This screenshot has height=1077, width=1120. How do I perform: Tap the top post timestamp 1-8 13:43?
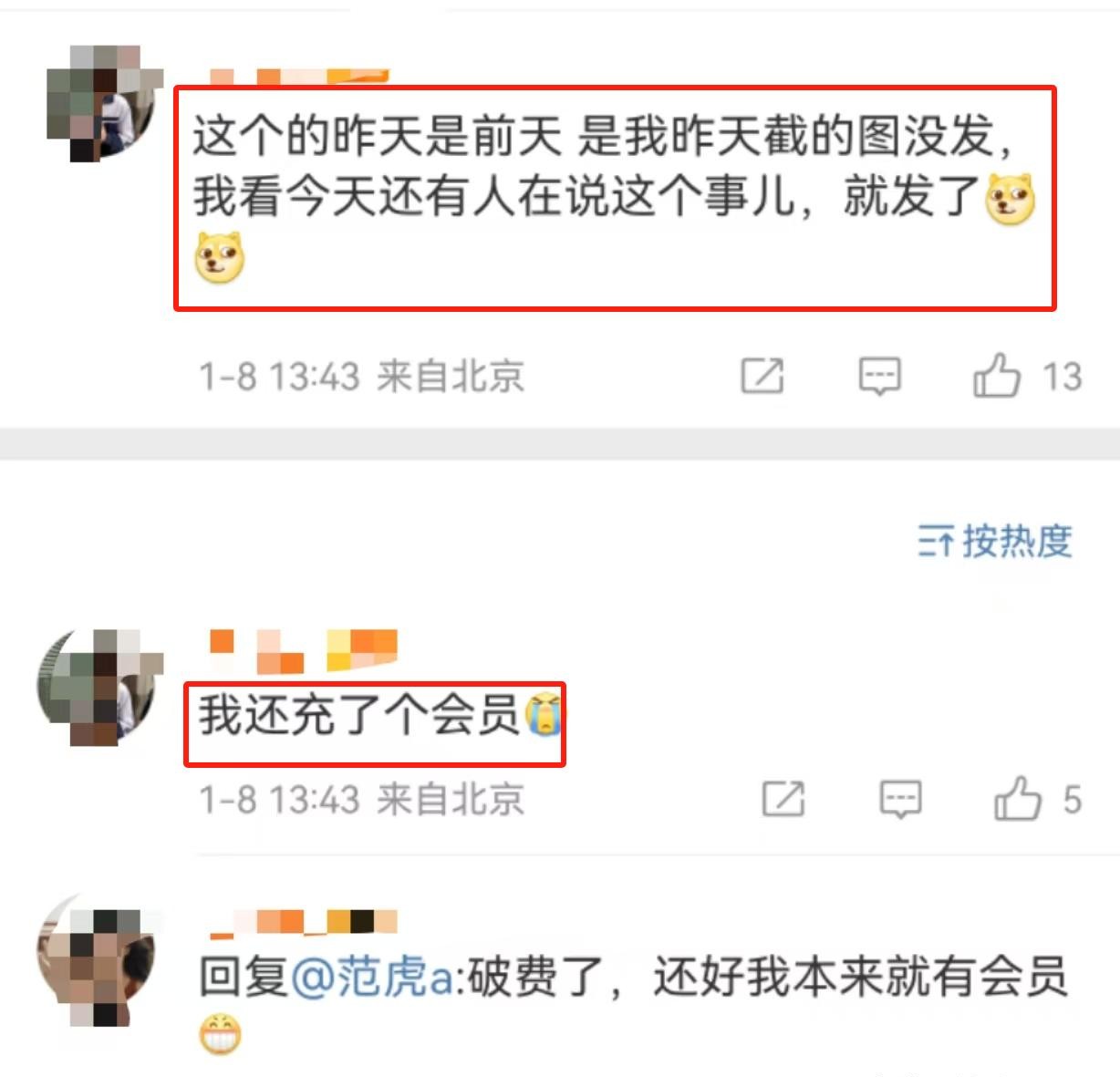(x=279, y=376)
